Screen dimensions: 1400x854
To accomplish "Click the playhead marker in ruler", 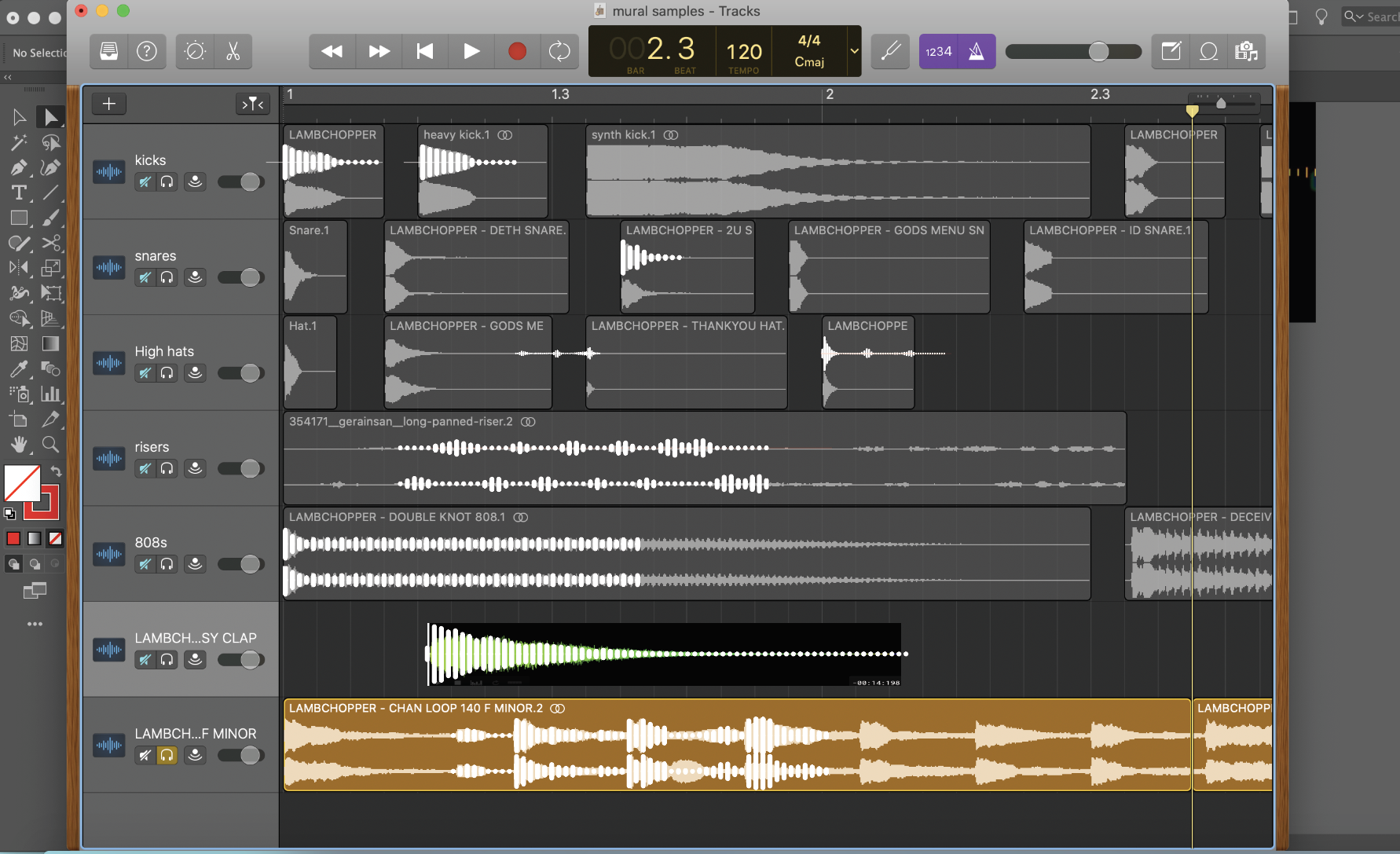I will coord(1192,111).
